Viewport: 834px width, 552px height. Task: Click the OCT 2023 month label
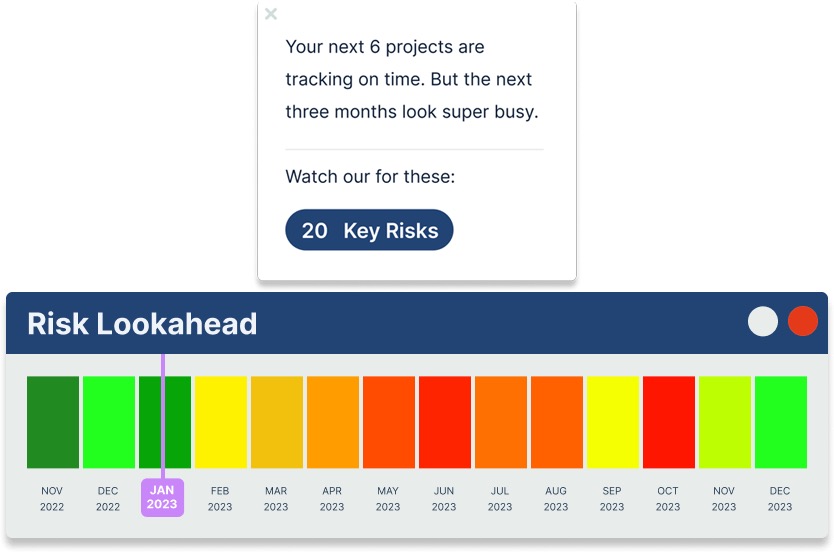coord(668,498)
